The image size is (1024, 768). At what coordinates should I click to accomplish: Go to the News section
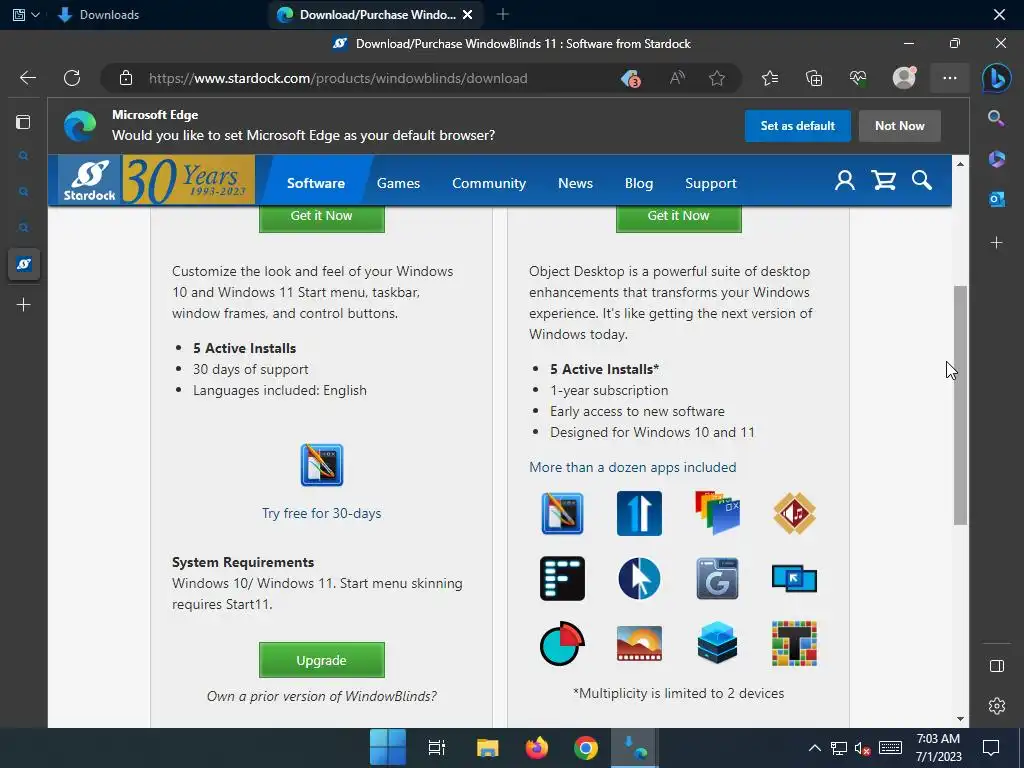575,184
